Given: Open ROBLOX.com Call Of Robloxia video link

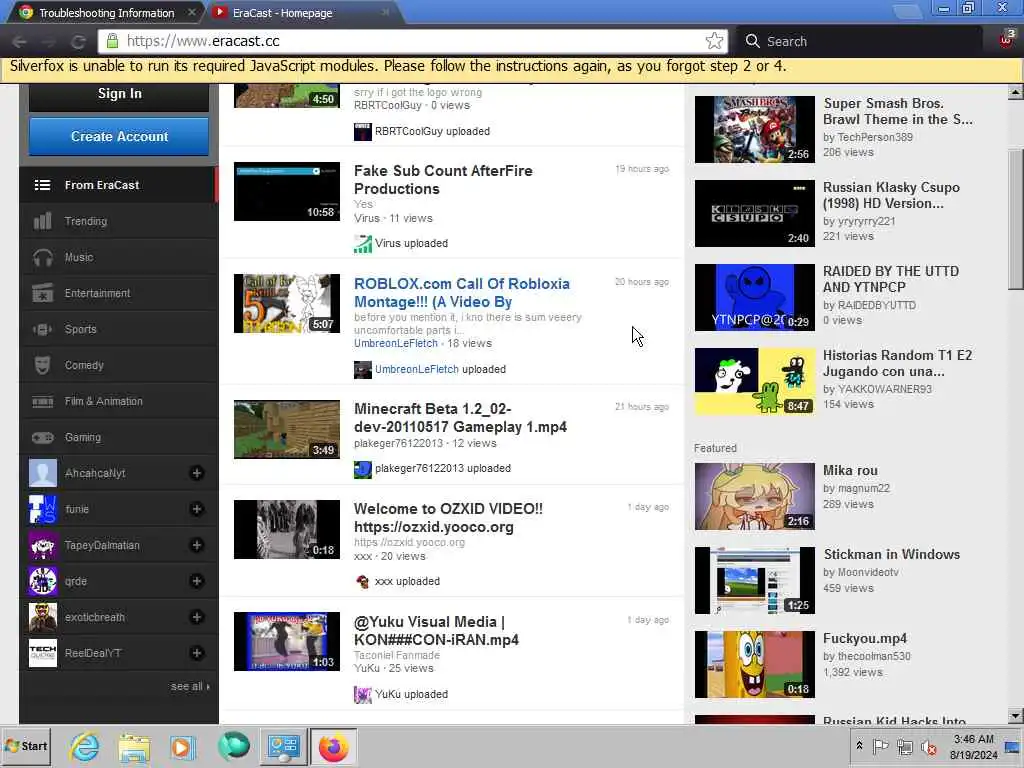Looking at the screenshot, I should tap(462, 293).
